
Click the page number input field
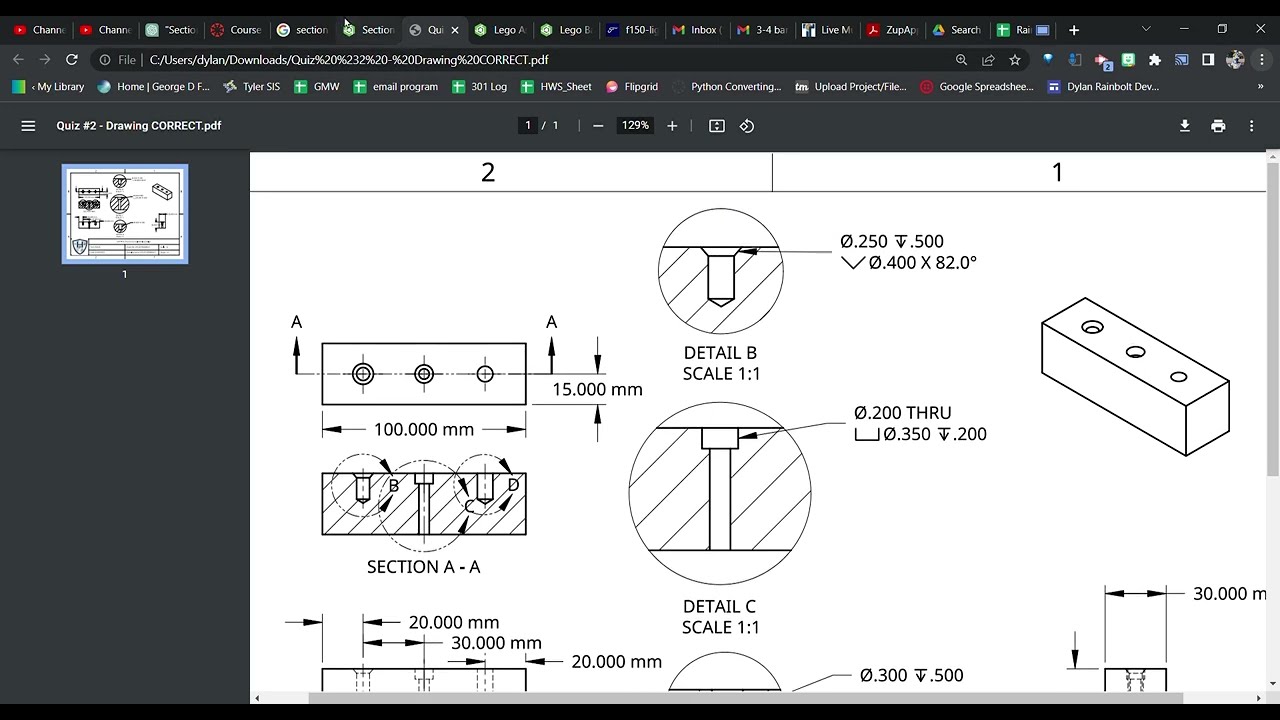528,126
